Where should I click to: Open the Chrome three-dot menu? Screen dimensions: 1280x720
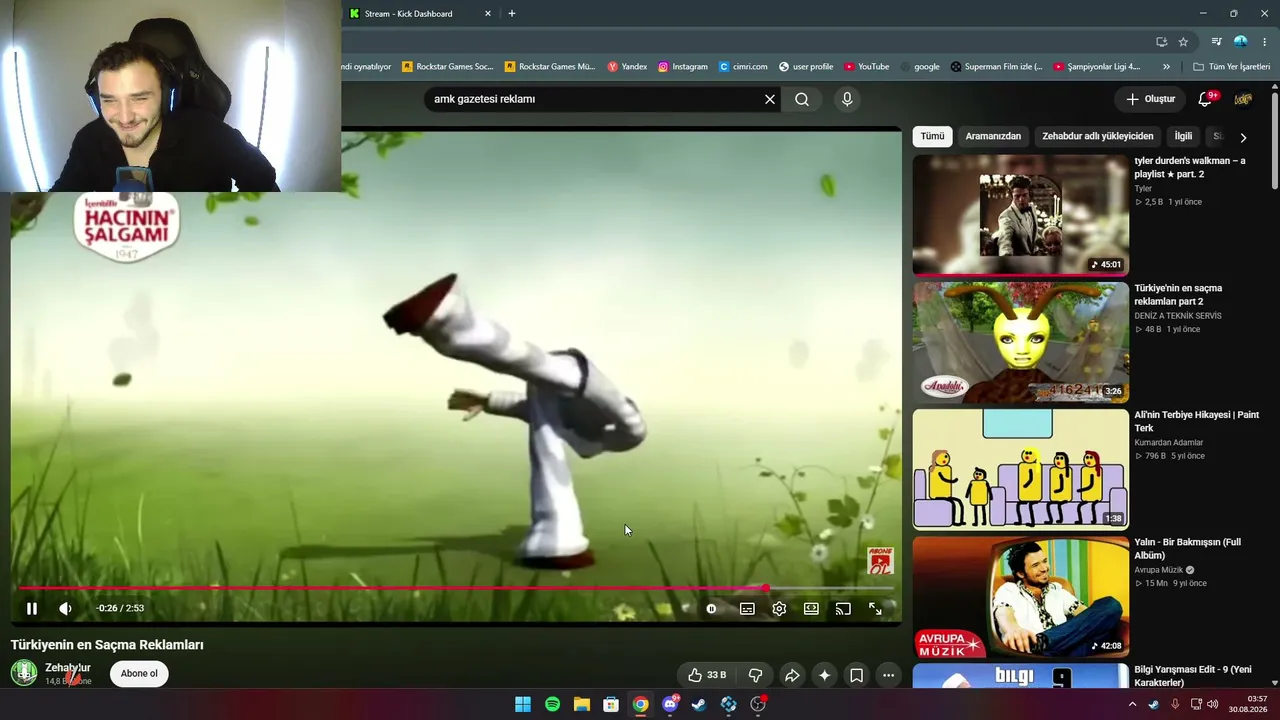point(1266,42)
